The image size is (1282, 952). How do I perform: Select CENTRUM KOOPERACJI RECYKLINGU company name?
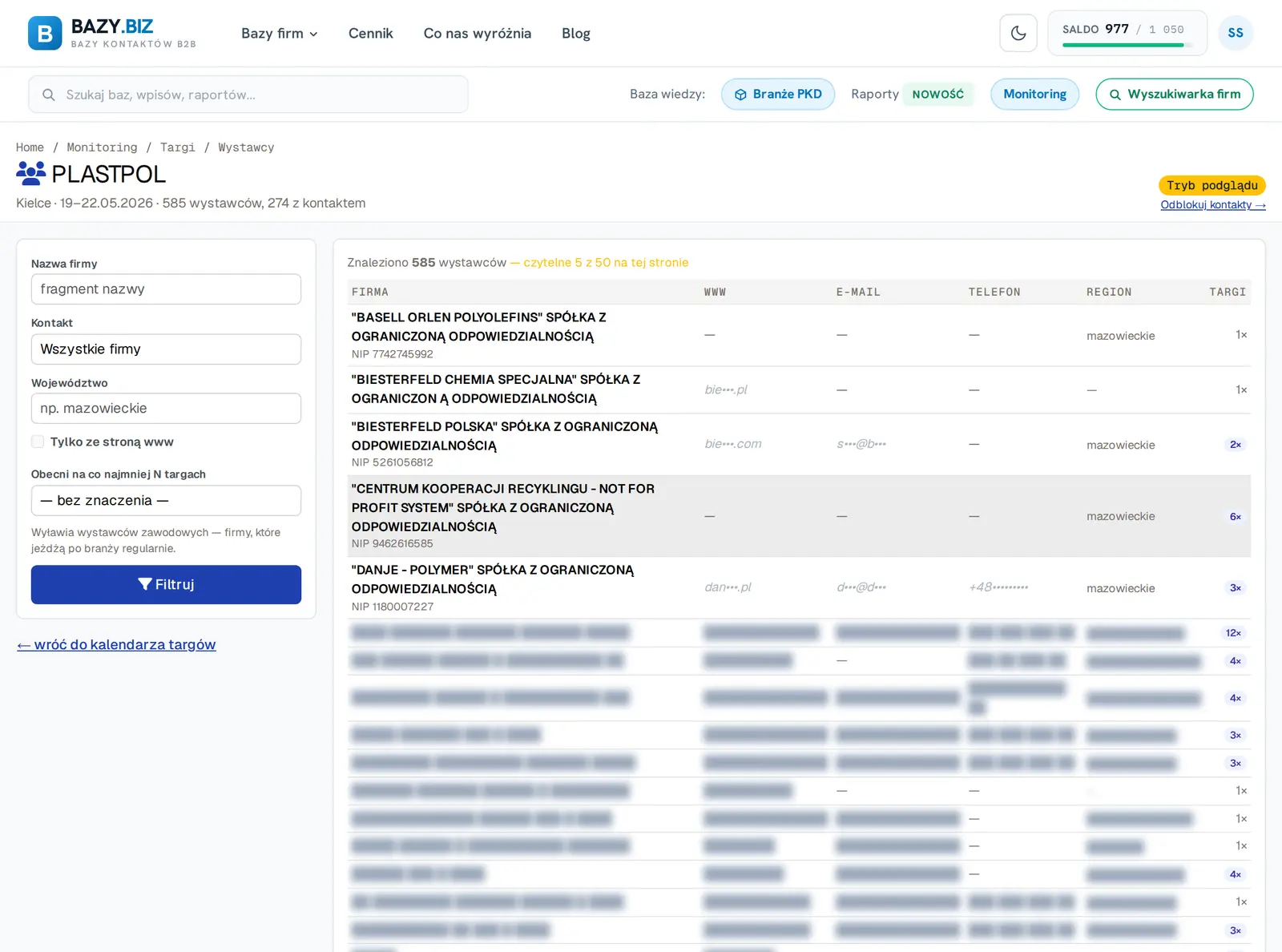tap(503, 507)
